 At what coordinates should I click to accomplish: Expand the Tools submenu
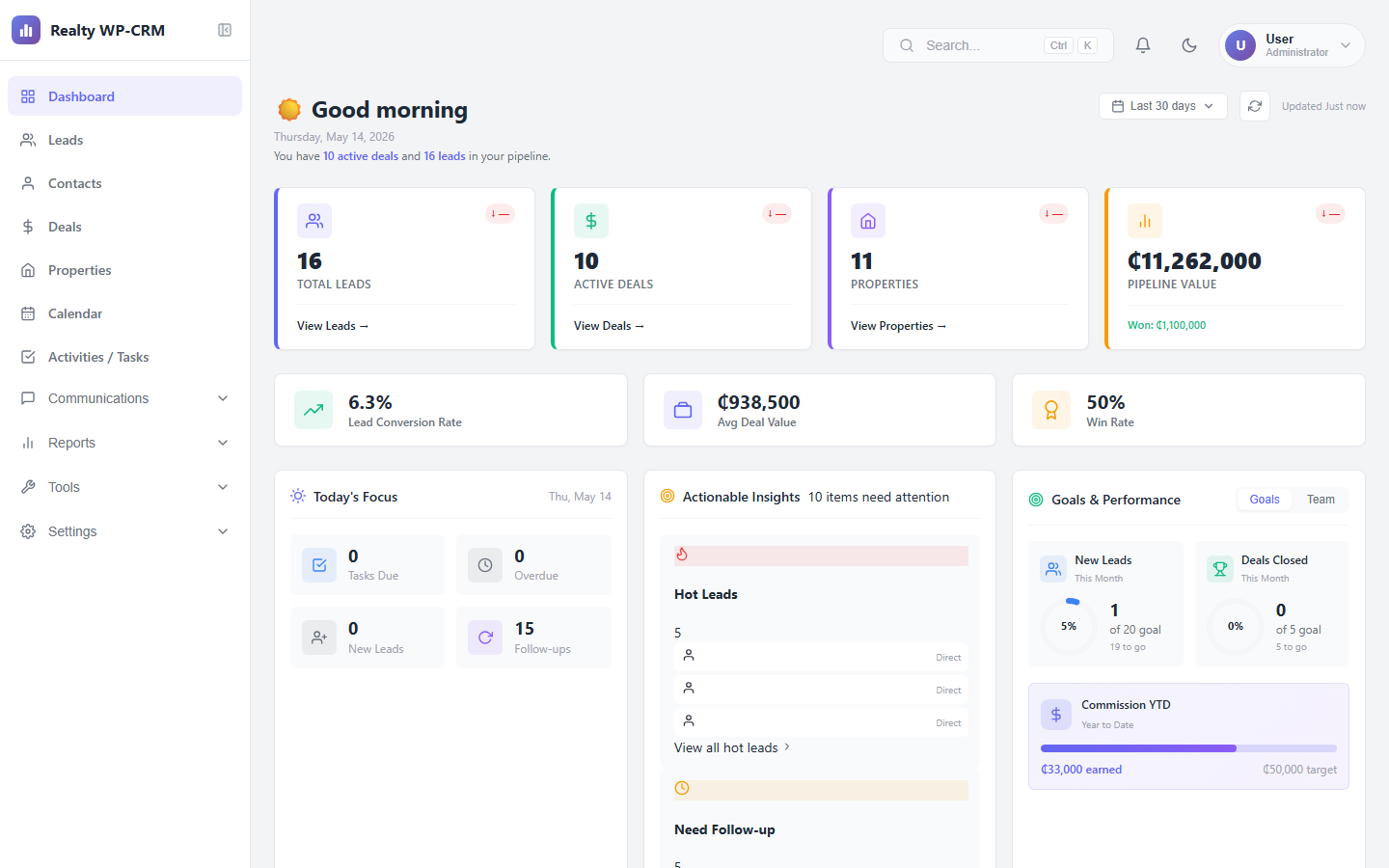[x=124, y=487]
